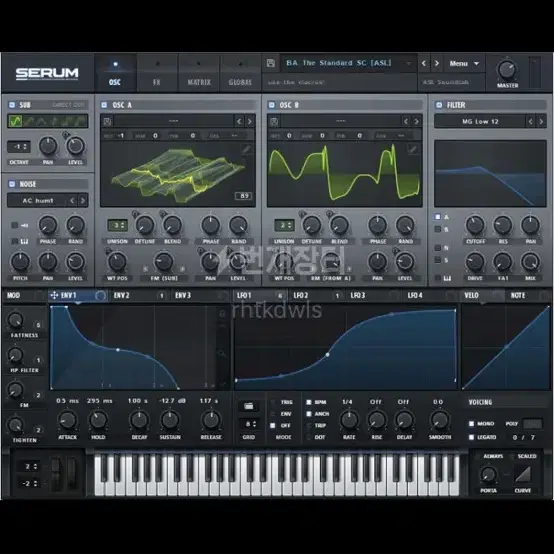The width and height of the screenshot is (554, 554).
Task: Toggle filter routing checkbox A
Action: [438, 217]
